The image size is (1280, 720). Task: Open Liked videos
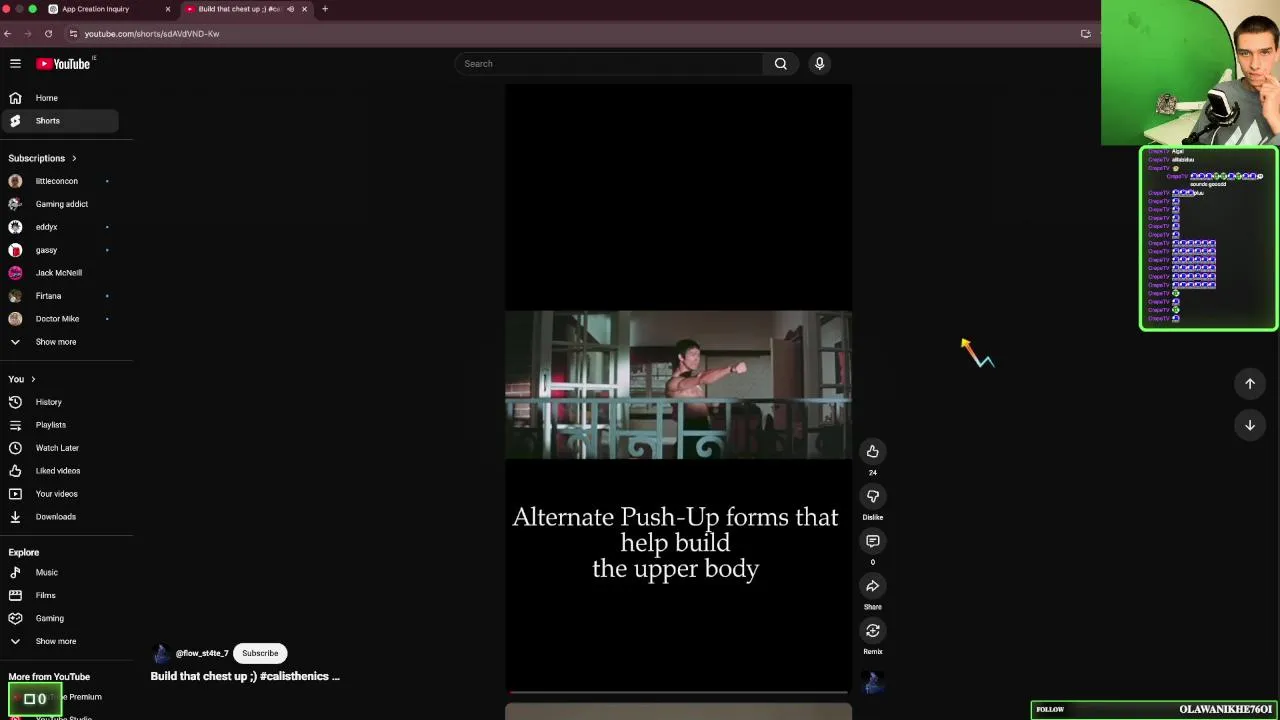pyautogui.click(x=60, y=471)
